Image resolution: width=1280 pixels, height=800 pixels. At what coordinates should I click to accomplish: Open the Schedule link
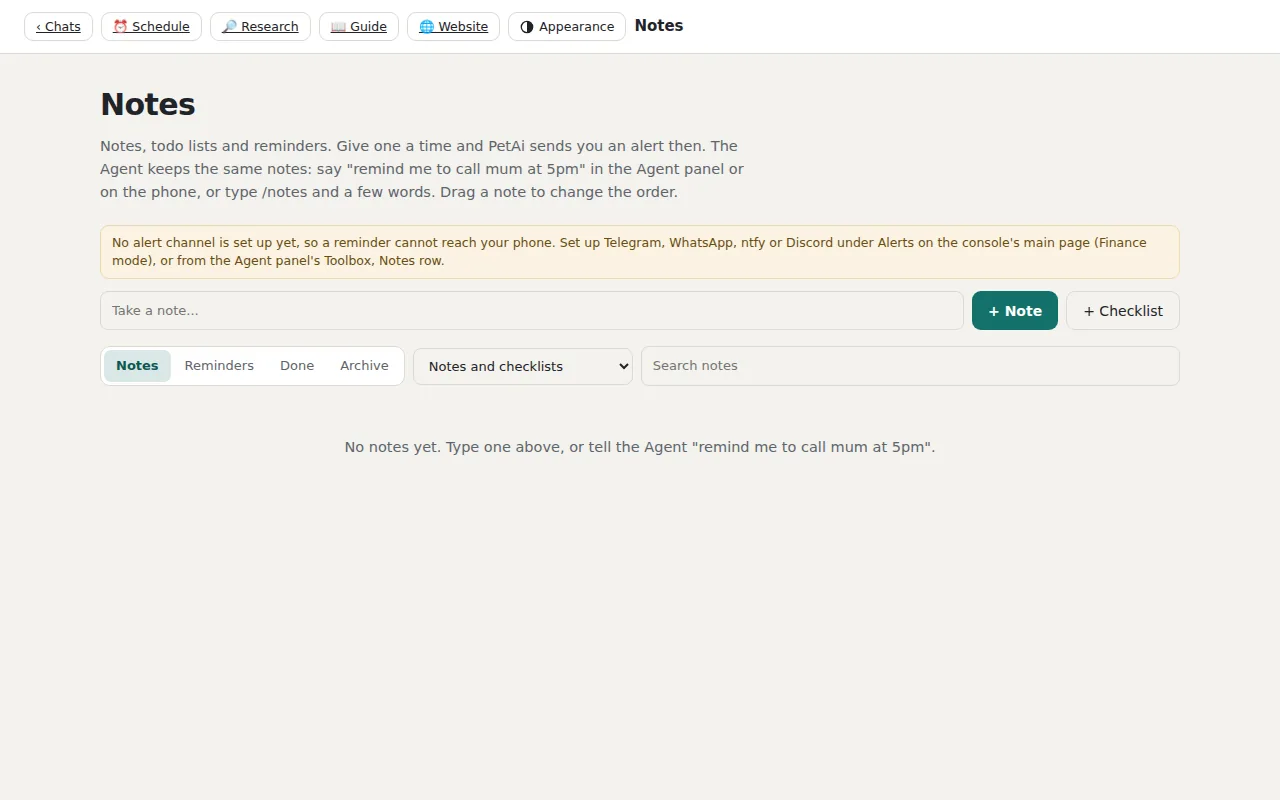[x=151, y=27]
